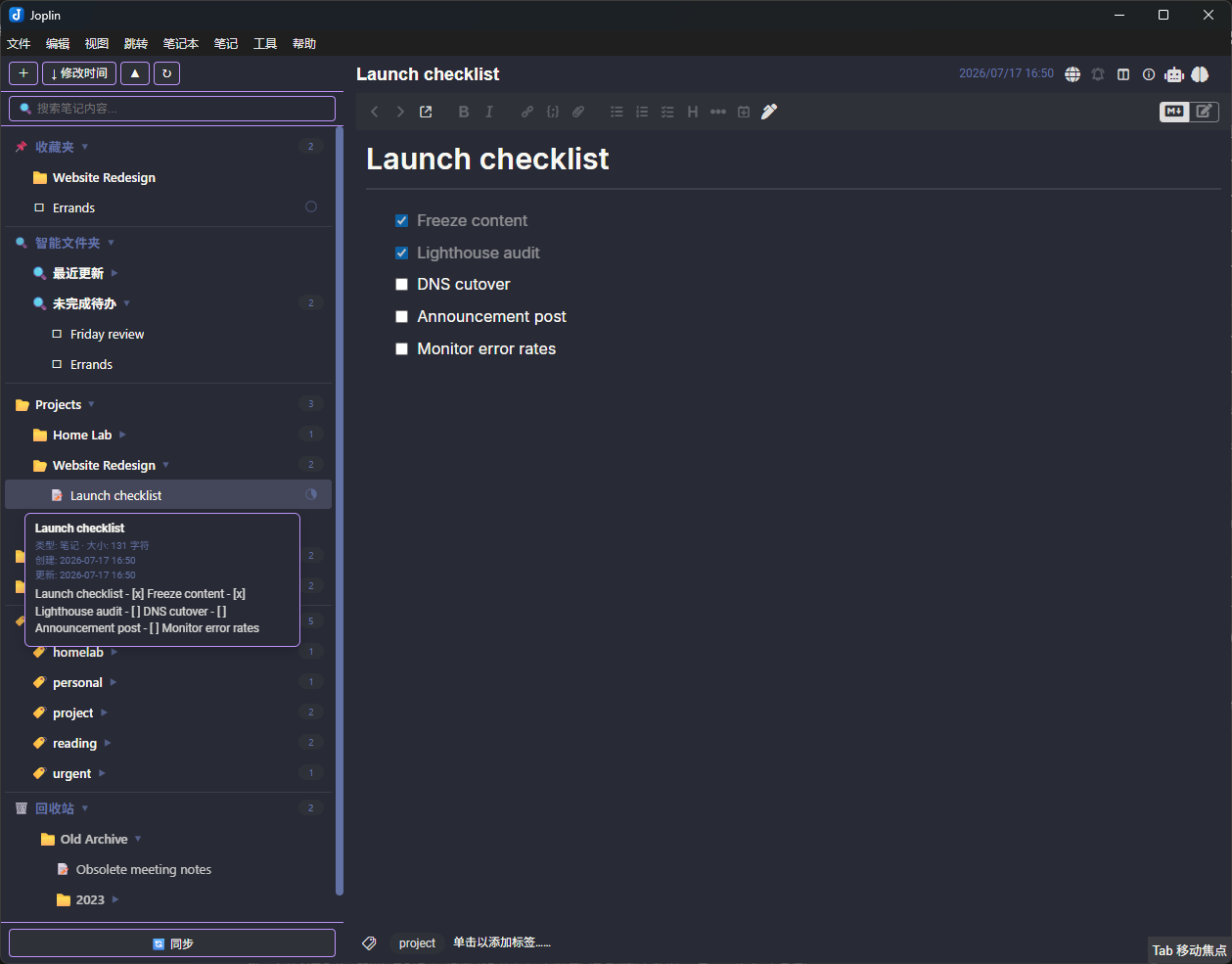This screenshot has width=1232, height=964.
Task: Click the project tag chip
Action: pyautogui.click(x=417, y=943)
